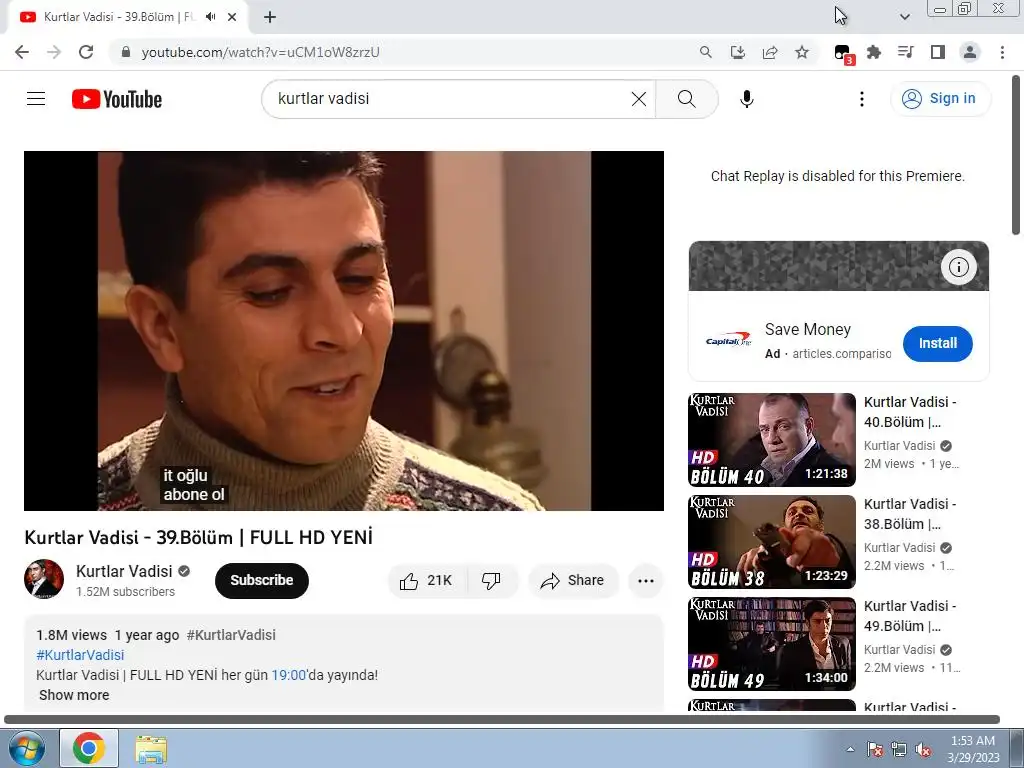The width and height of the screenshot is (1024, 768).
Task: Bookmark this page with the star
Action: pos(802,52)
